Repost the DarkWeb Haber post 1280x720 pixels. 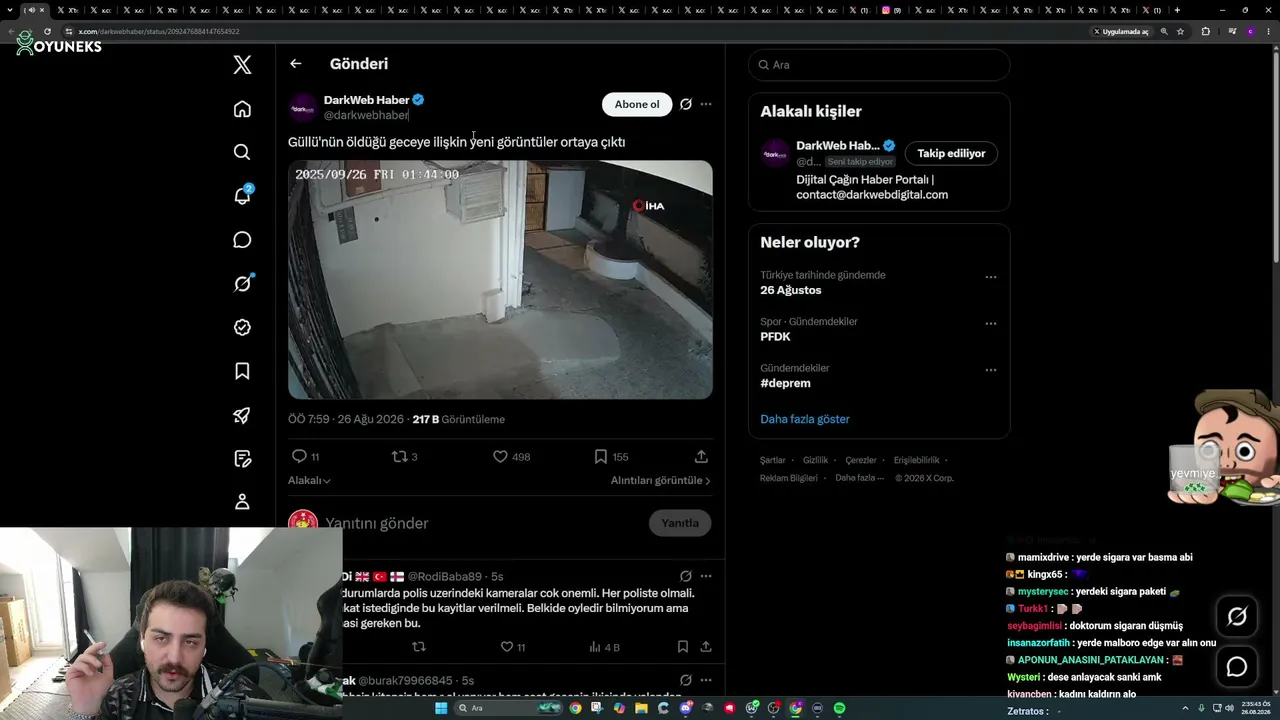[404, 456]
